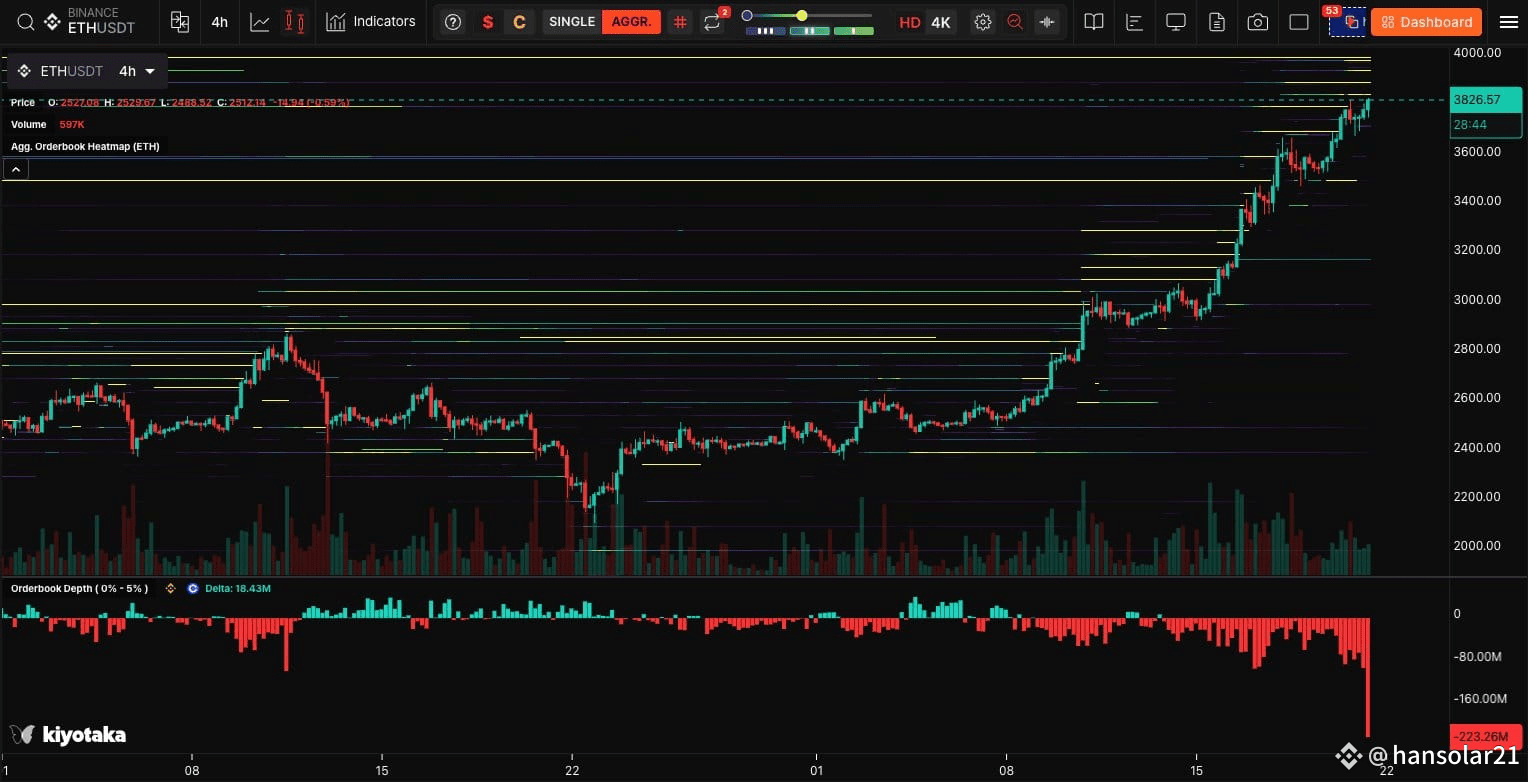Open the compare symbols icon
The height and width of the screenshot is (782, 1528).
[180, 22]
